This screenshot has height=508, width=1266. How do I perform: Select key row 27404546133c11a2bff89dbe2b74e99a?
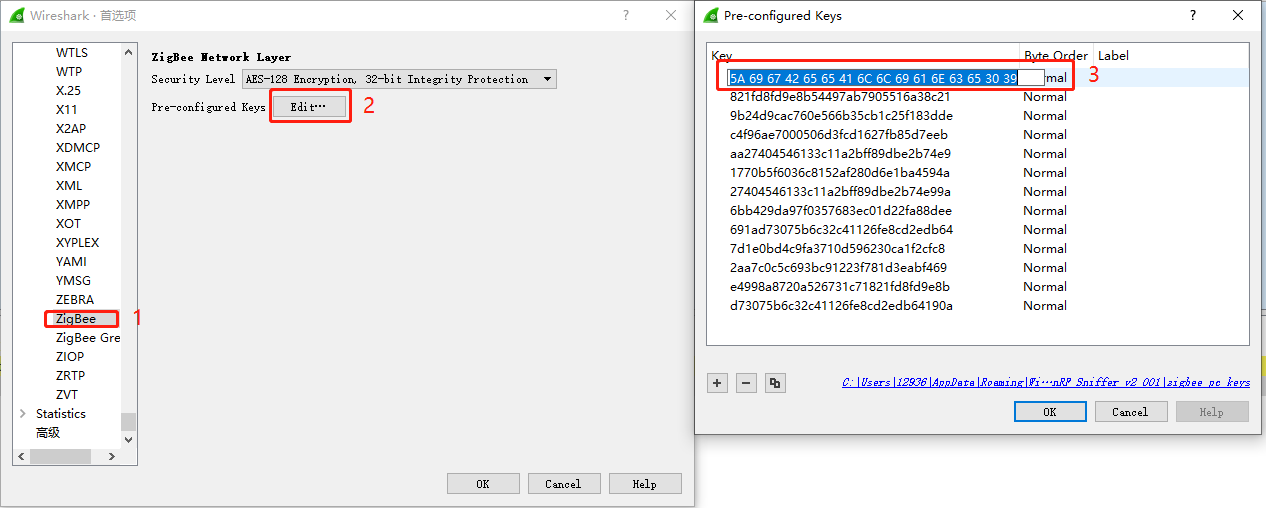click(x=840, y=192)
